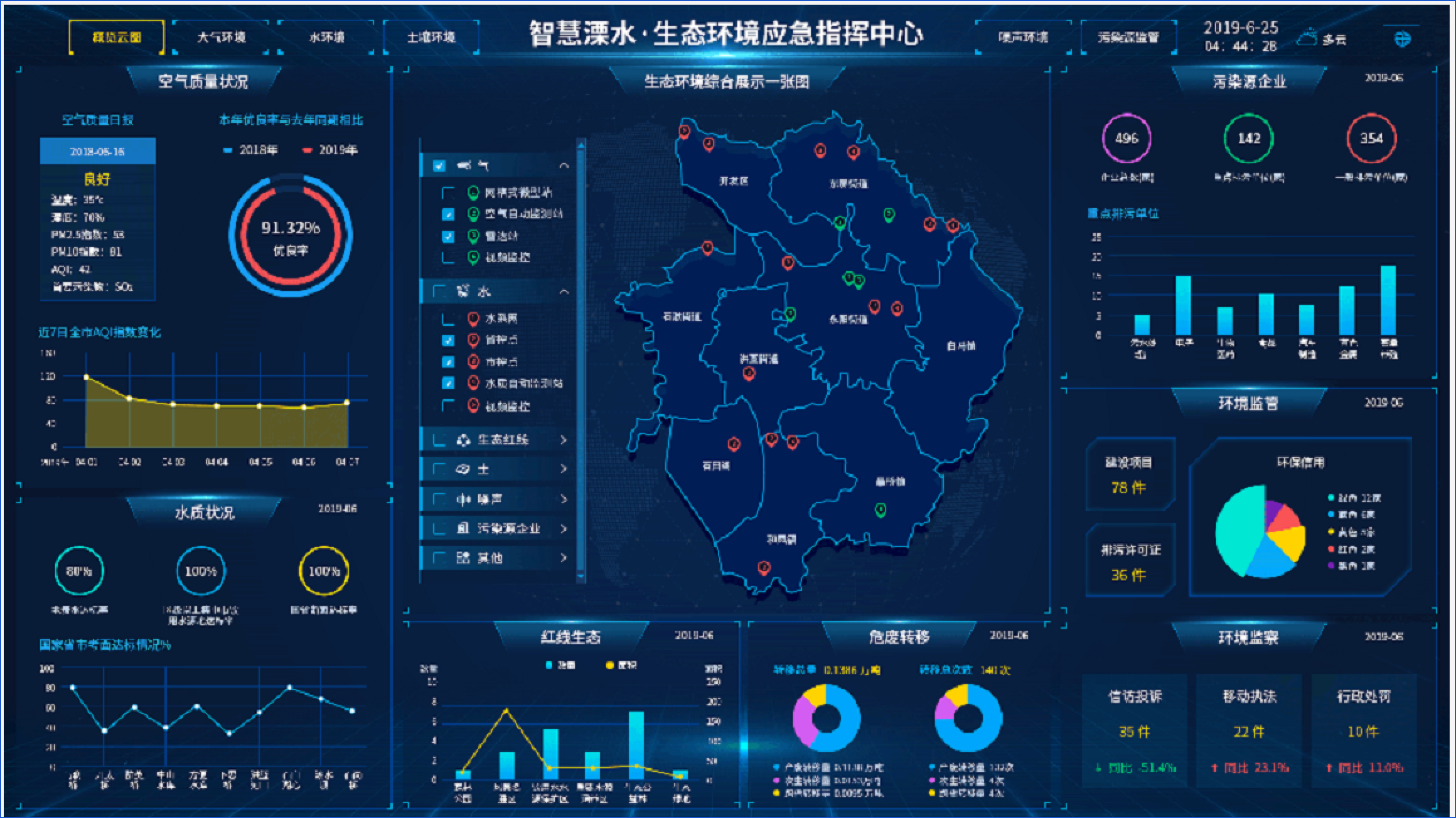Expand the 土 group arrow
Screen dimensions: 1456x818
[x=563, y=469]
